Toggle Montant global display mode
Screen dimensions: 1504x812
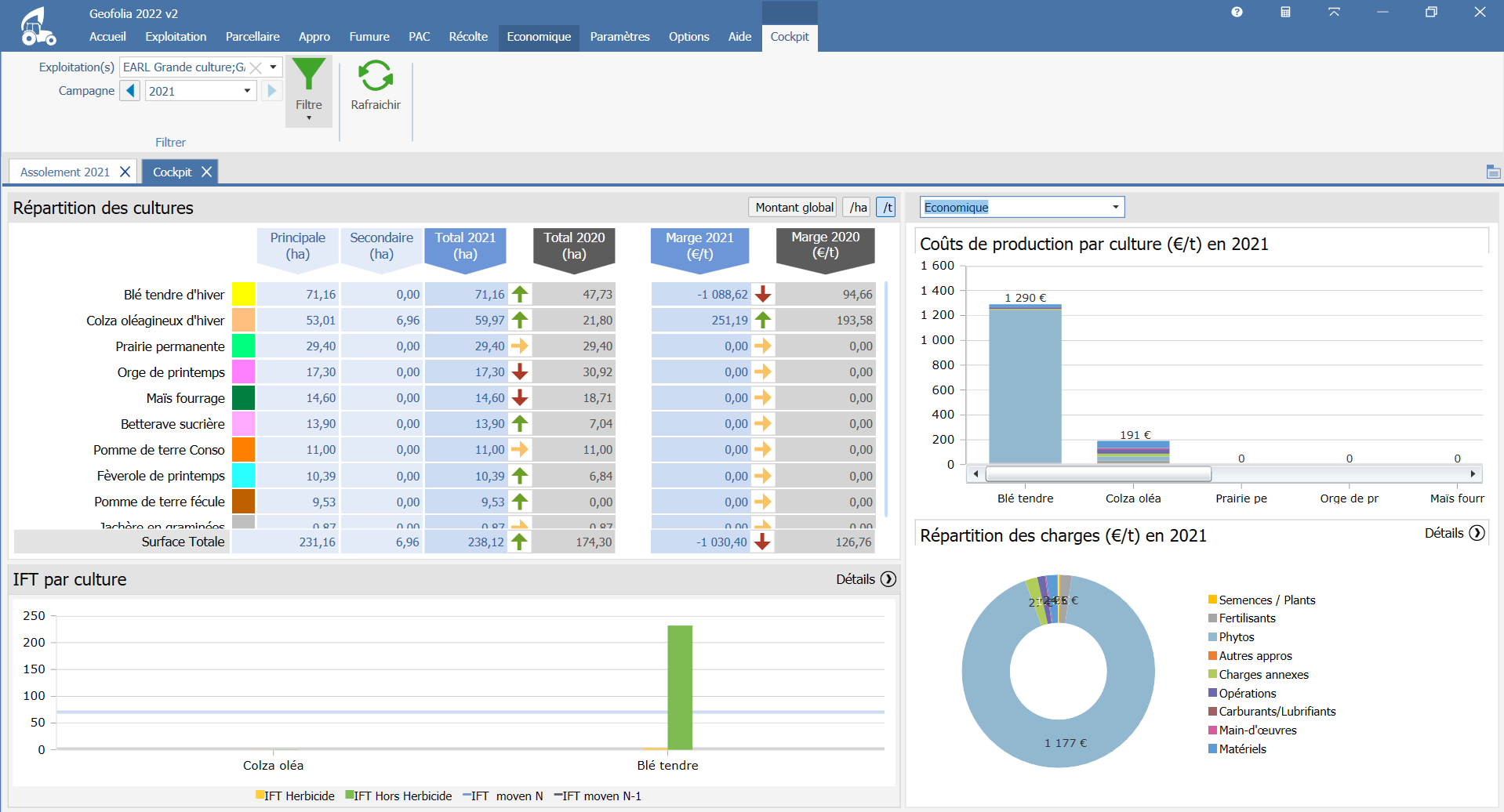(x=793, y=207)
